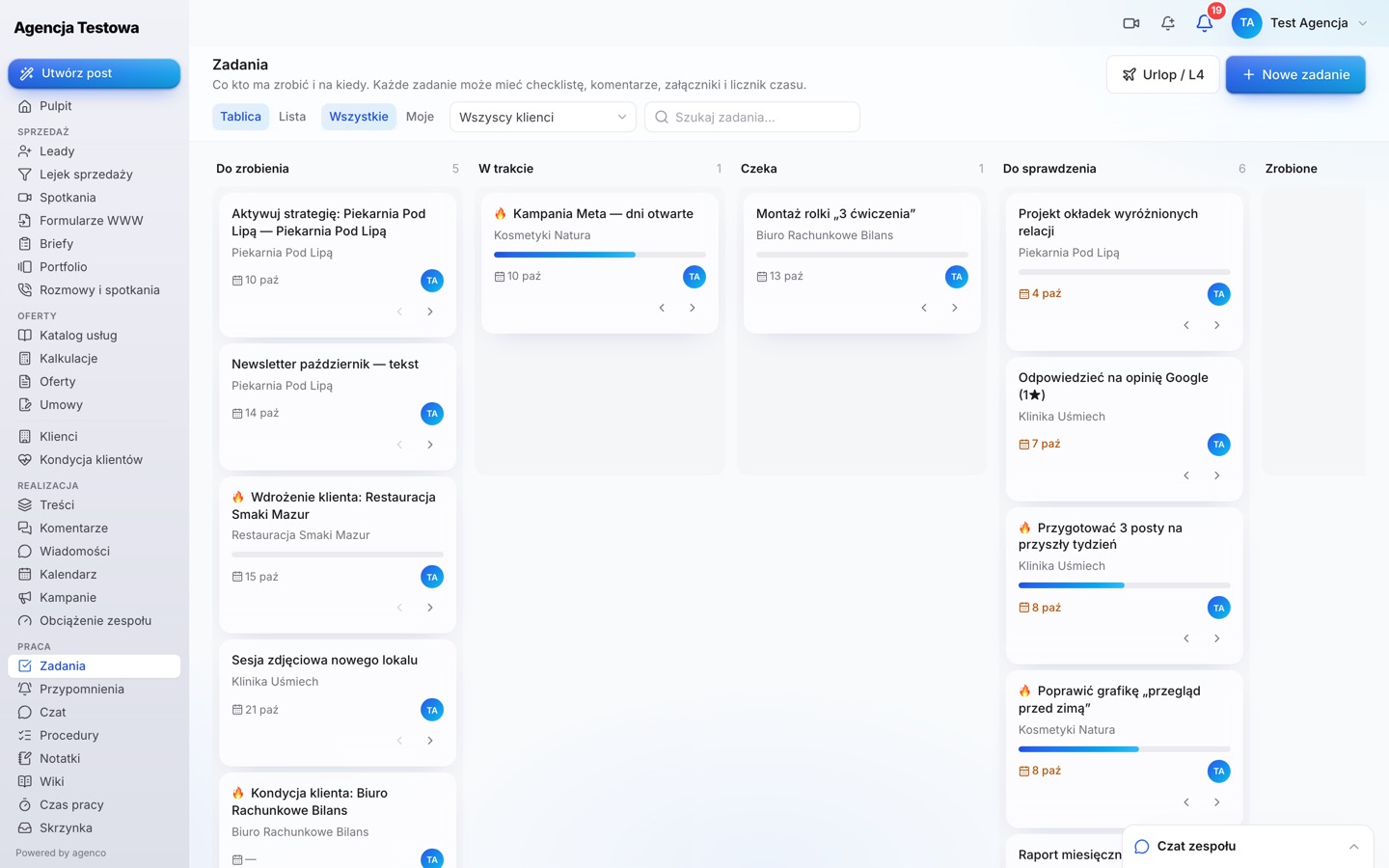This screenshot has height=868, width=1389.
Task: Open Skrzynka inbox in sidebar
Action: (95, 828)
